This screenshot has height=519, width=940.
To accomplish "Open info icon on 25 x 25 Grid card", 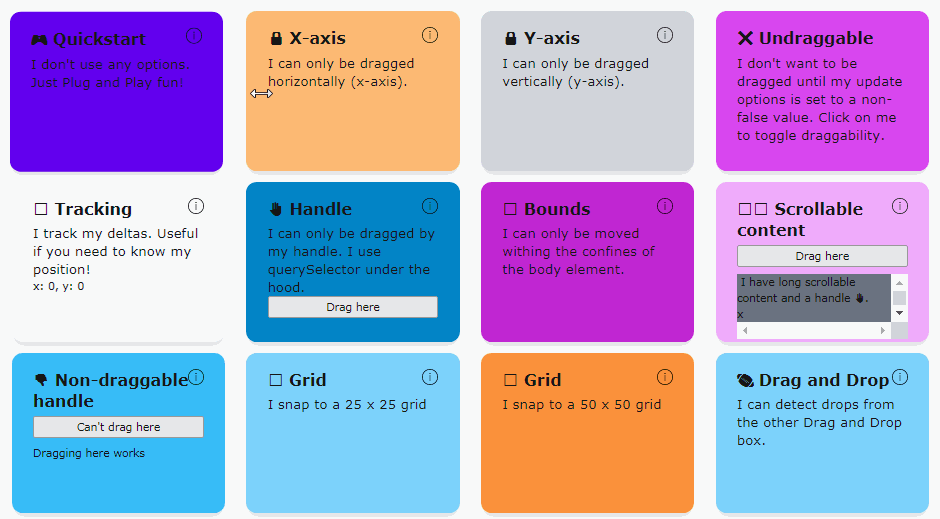I will pos(430,377).
